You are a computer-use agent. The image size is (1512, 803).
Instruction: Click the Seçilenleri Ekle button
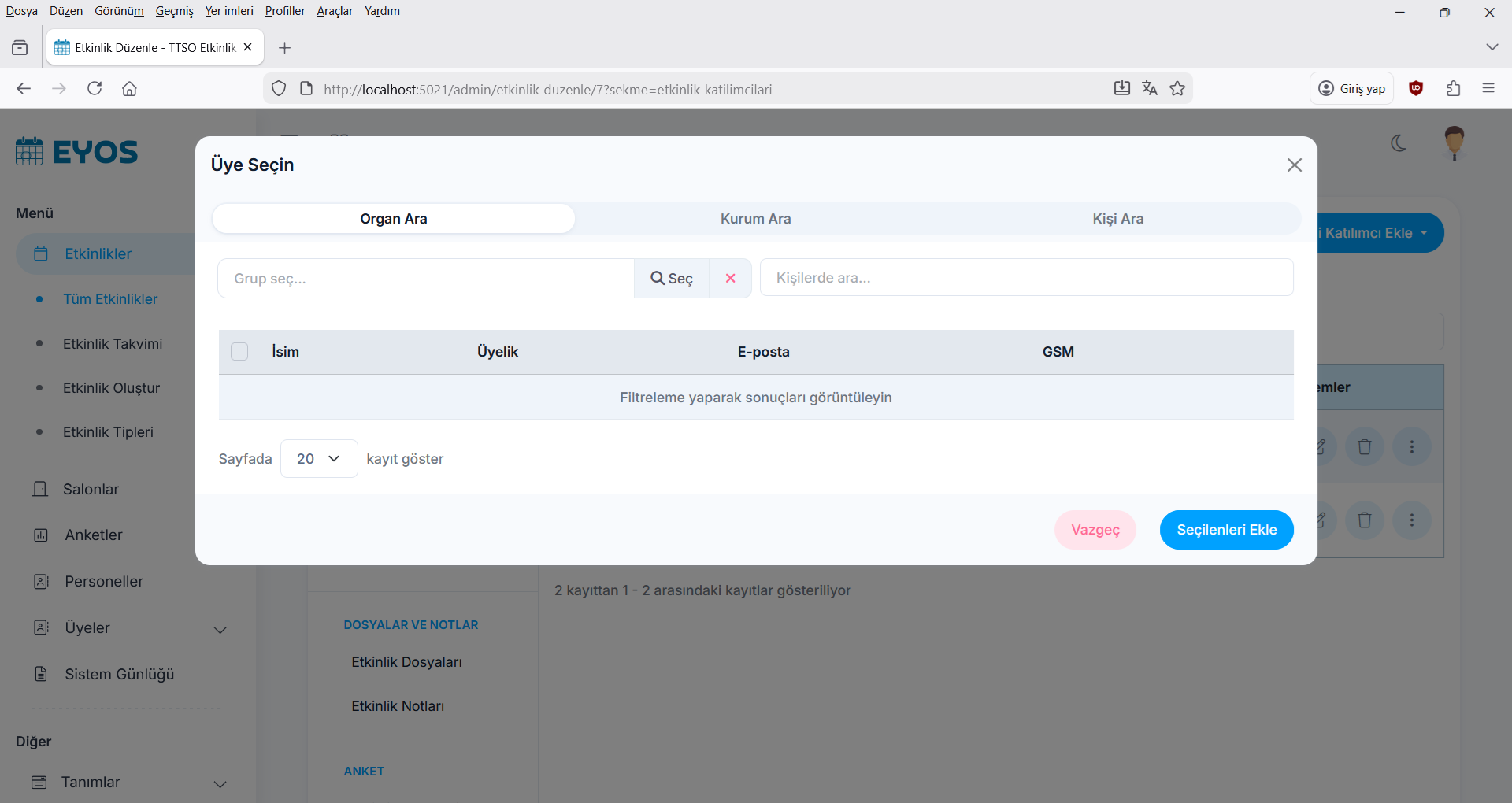(1226, 530)
